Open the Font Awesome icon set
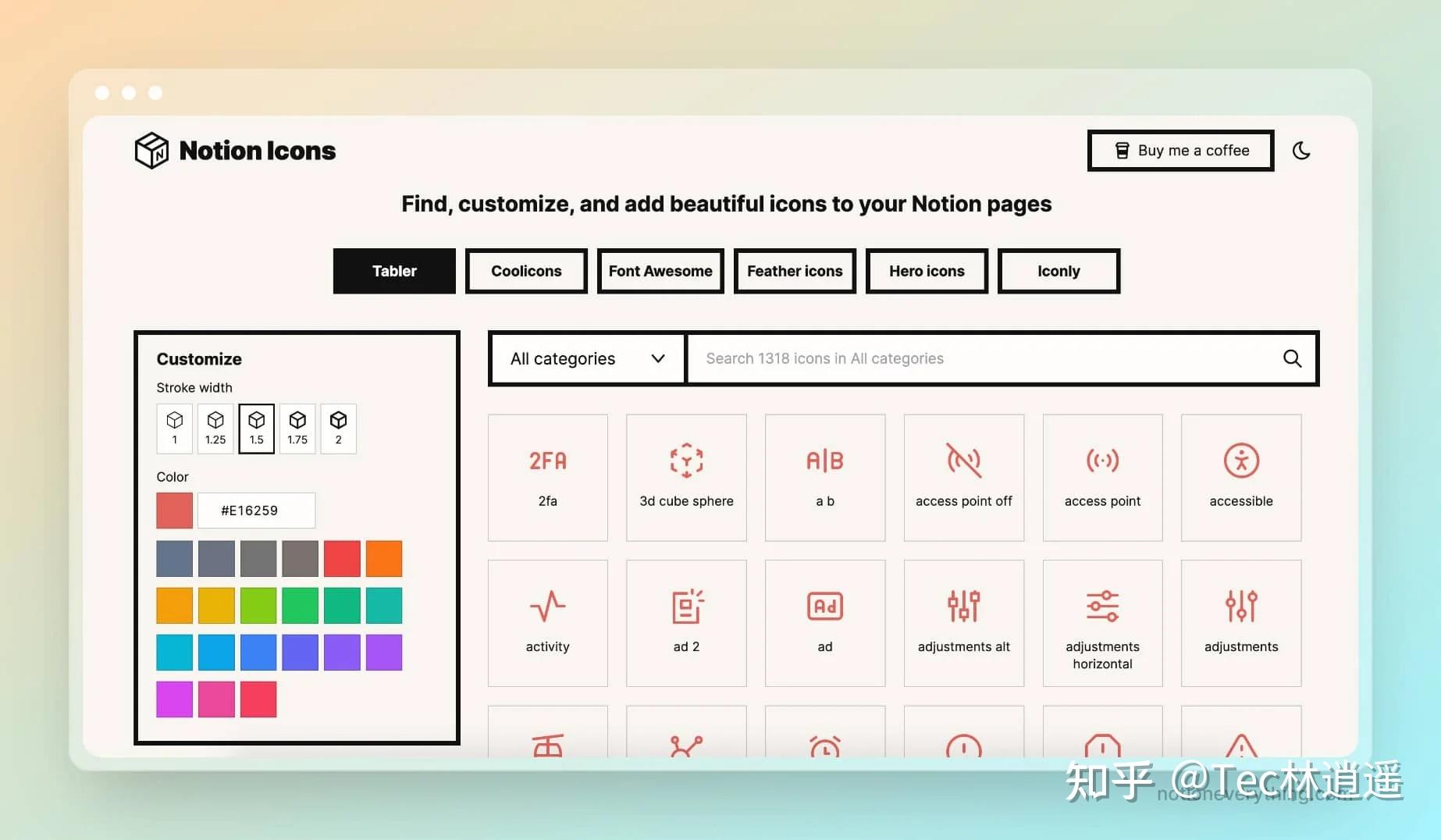 [660, 271]
